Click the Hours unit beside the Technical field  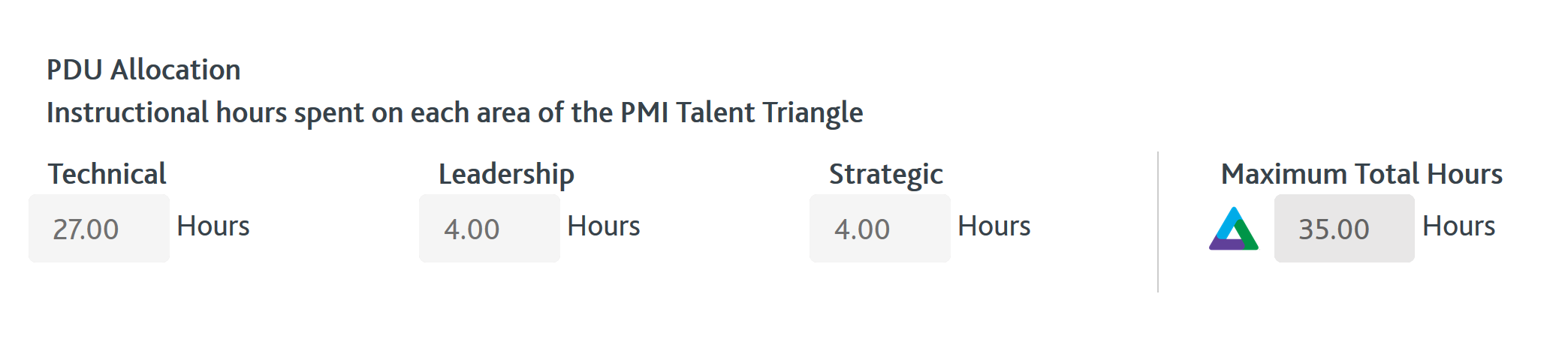(213, 226)
